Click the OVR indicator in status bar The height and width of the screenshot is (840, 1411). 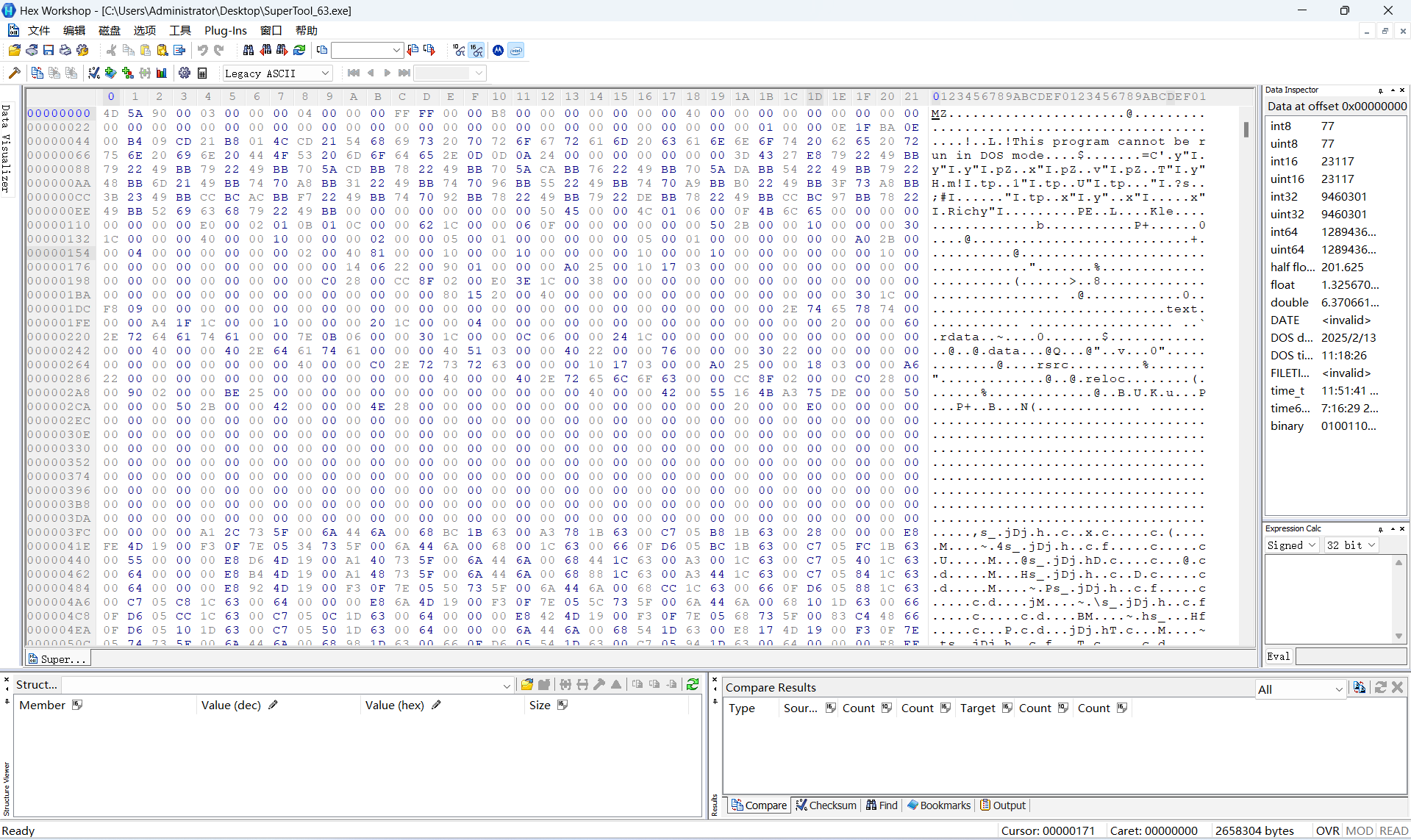(x=1327, y=830)
